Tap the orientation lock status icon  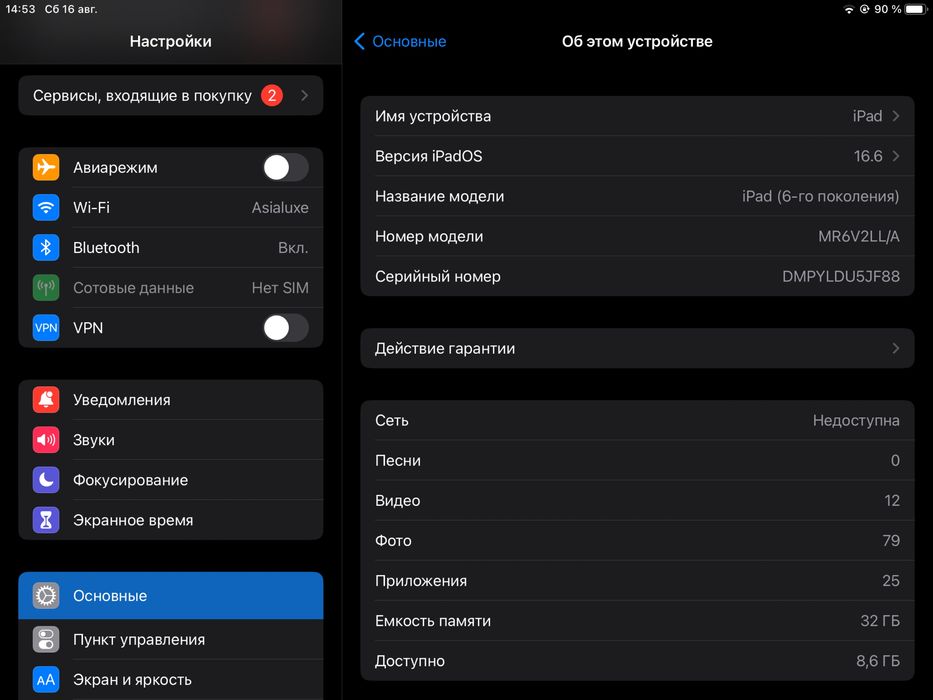pos(865,10)
